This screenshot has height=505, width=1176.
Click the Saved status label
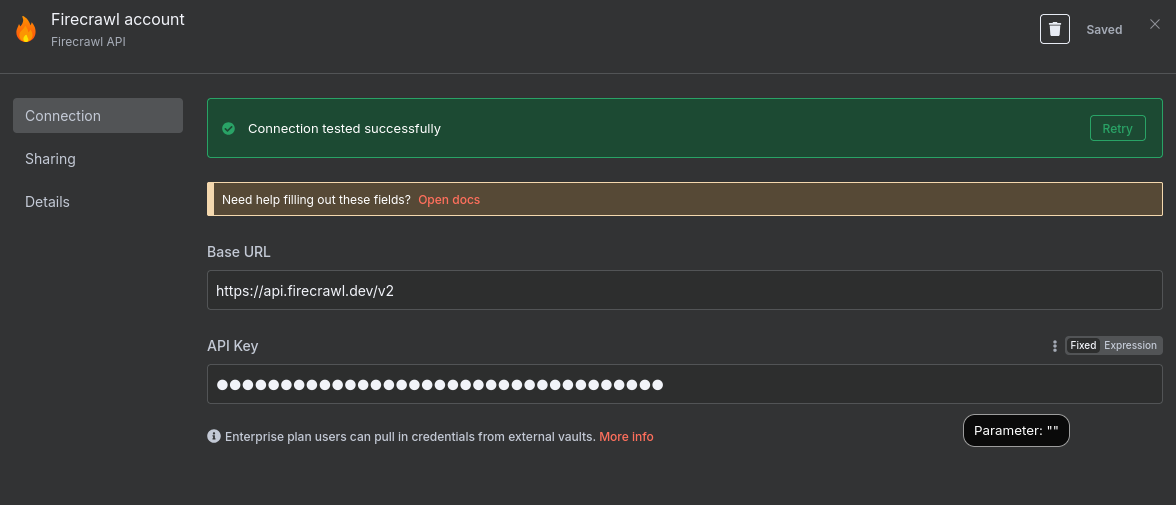tap(1104, 30)
